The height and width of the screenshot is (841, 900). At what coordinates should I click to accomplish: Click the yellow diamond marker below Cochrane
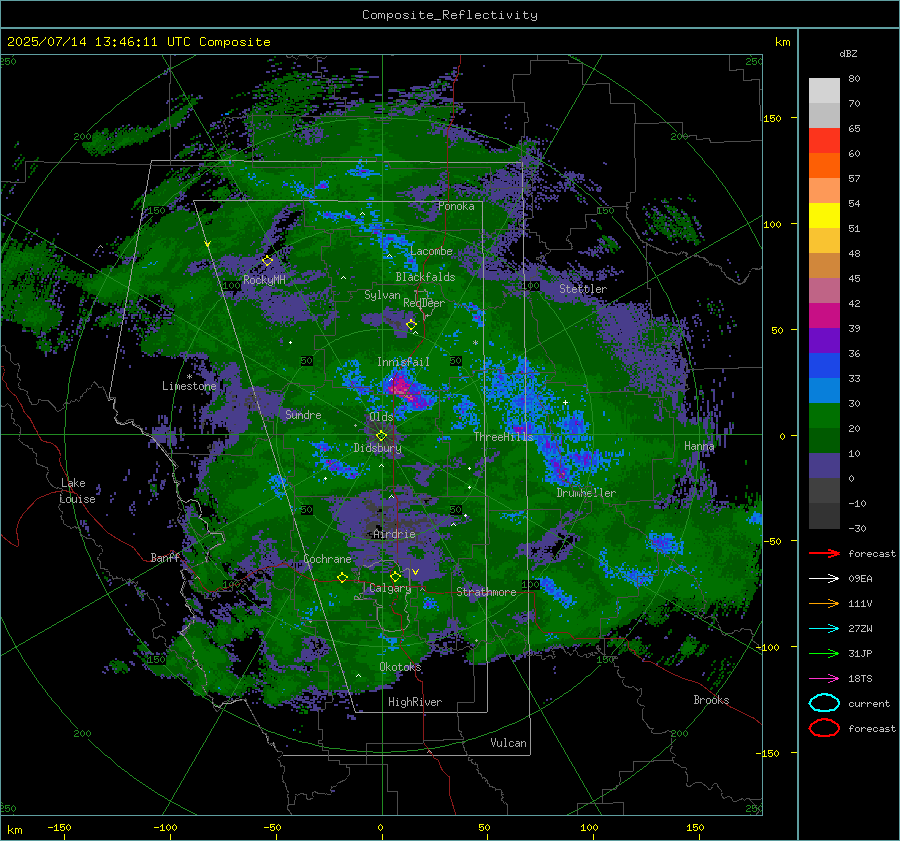click(x=342, y=577)
